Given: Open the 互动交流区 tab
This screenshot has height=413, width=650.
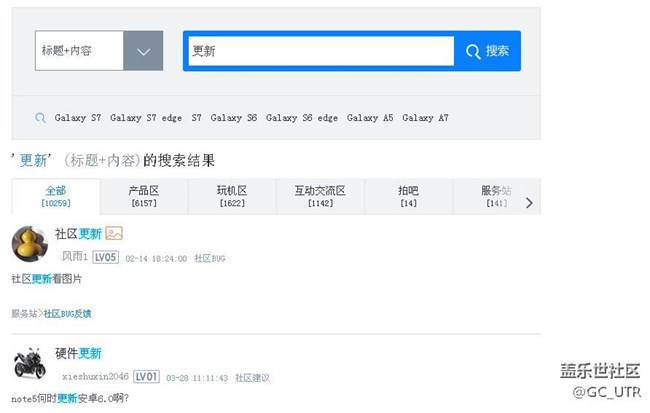Looking at the screenshot, I should click(x=320, y=196).
